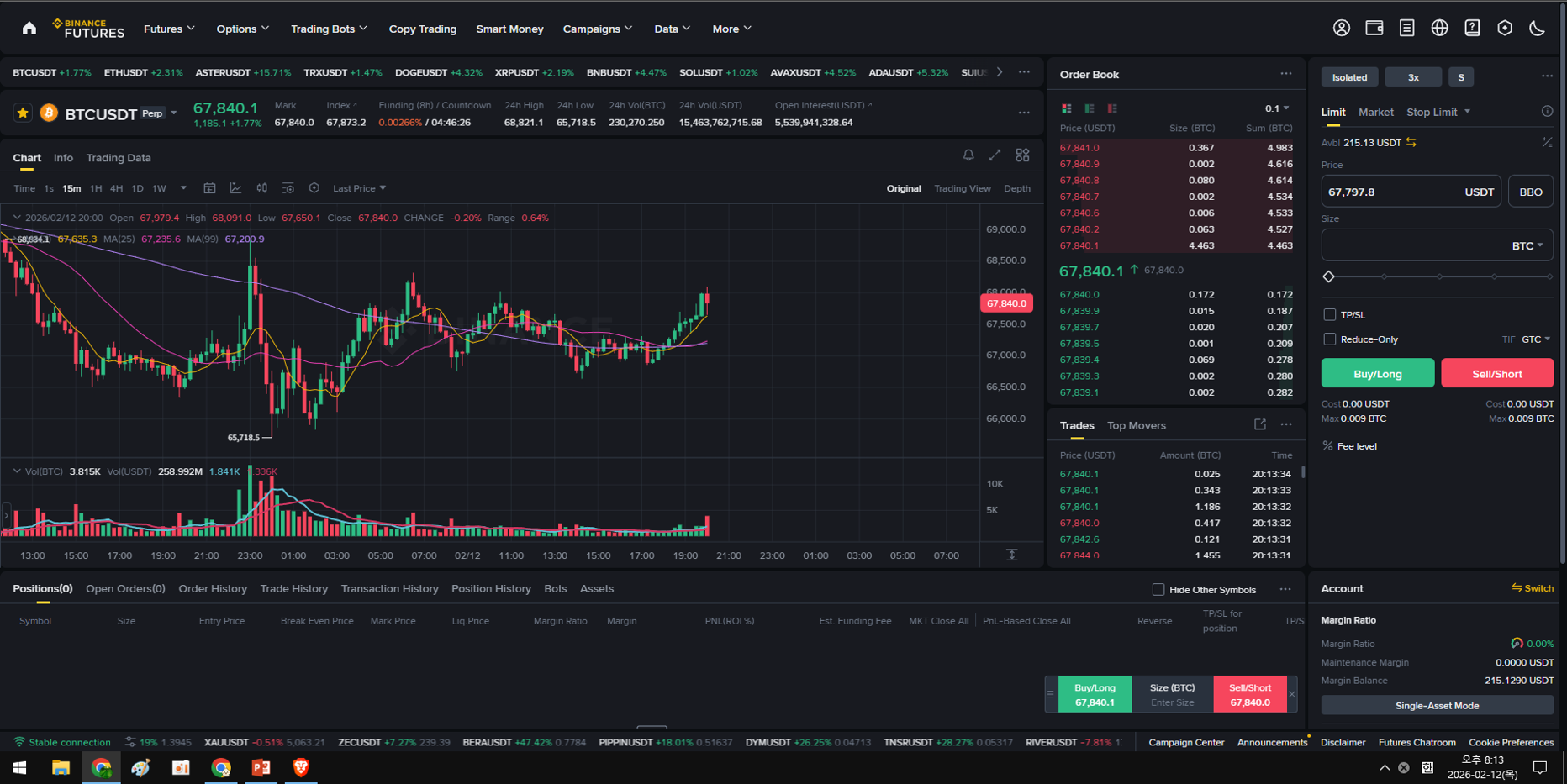Go to the home page via house icon
1567x784 pixels.
coord(29,29)
